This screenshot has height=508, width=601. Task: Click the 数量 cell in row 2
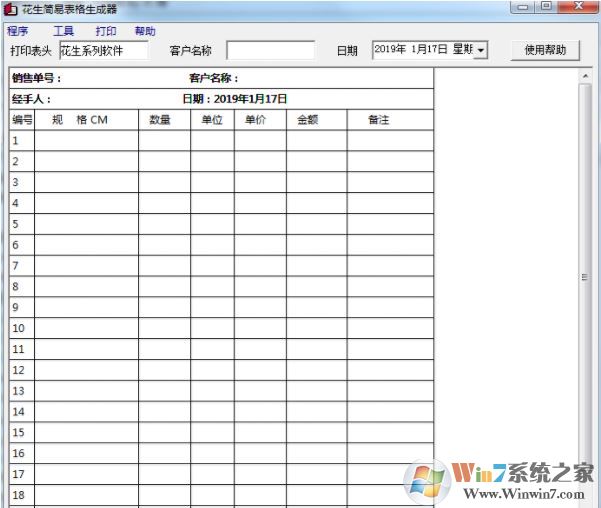pos(164,161)
